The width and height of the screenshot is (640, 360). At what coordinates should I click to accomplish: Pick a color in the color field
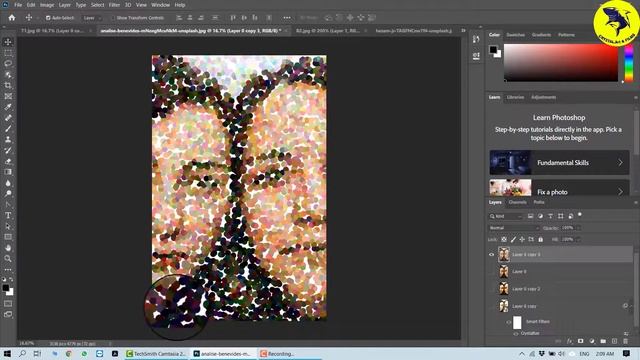pos(561,63)
